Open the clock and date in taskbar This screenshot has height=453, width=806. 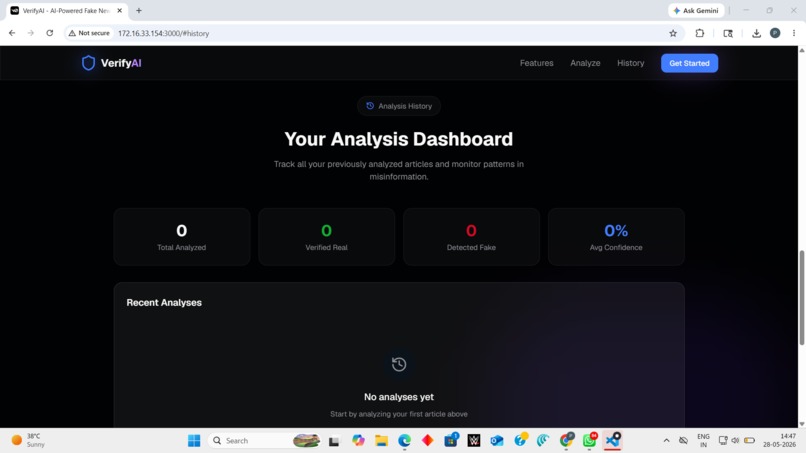[780, 441]
